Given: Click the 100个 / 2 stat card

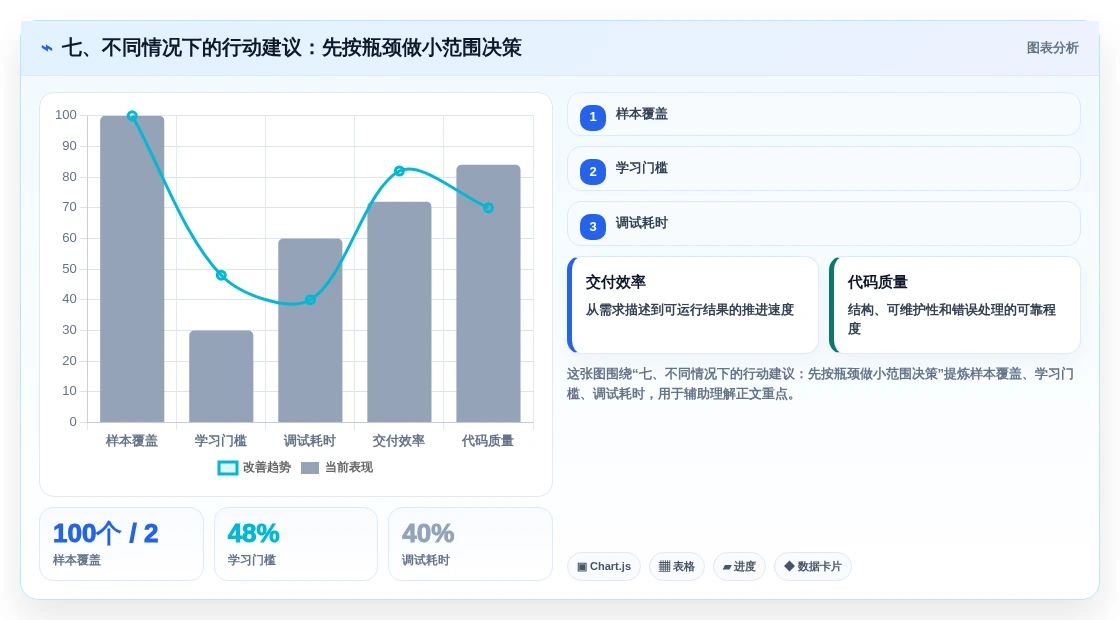Looking at the screenshot, I should [121, 544].
